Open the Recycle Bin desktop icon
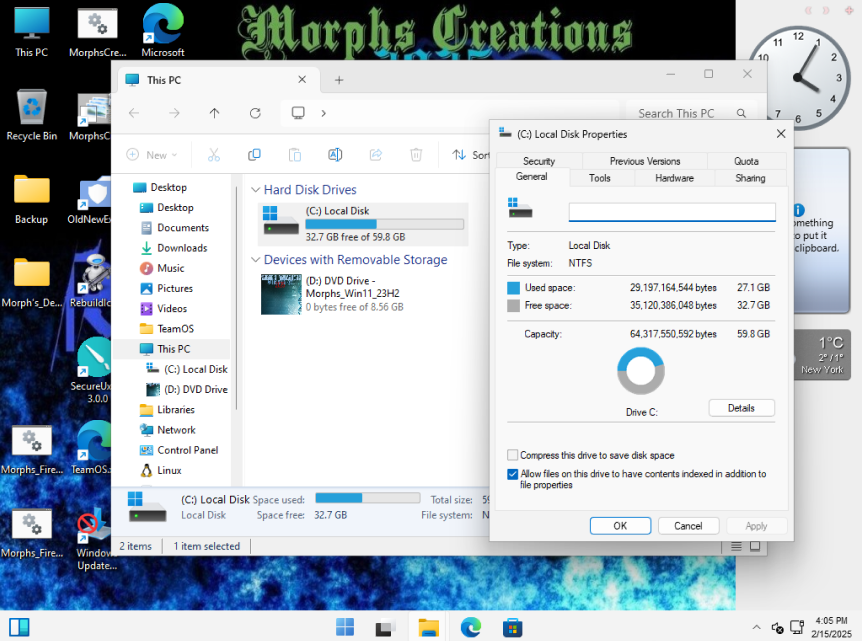 click(x=31, y=115)
